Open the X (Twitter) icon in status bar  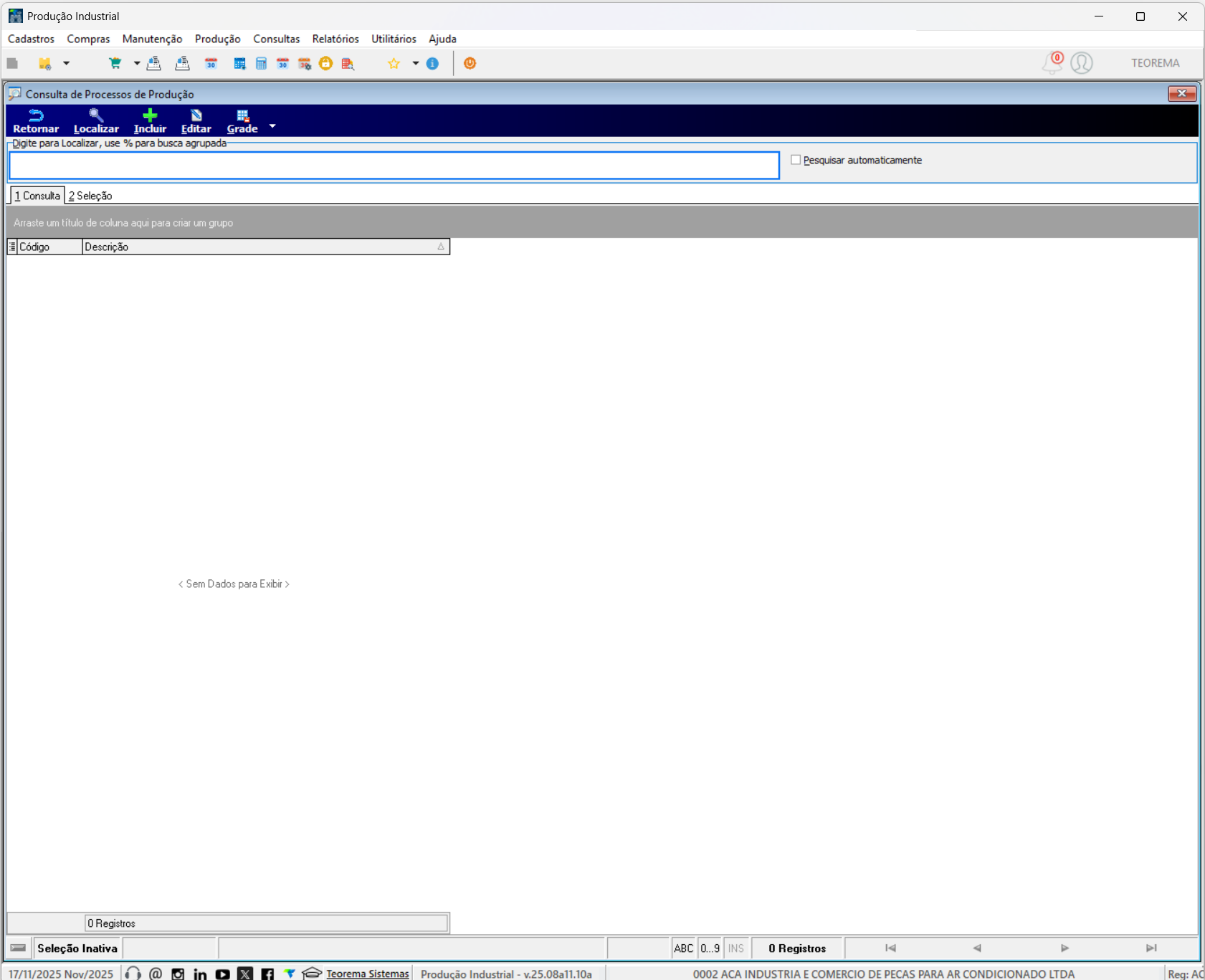coord(245,974)
